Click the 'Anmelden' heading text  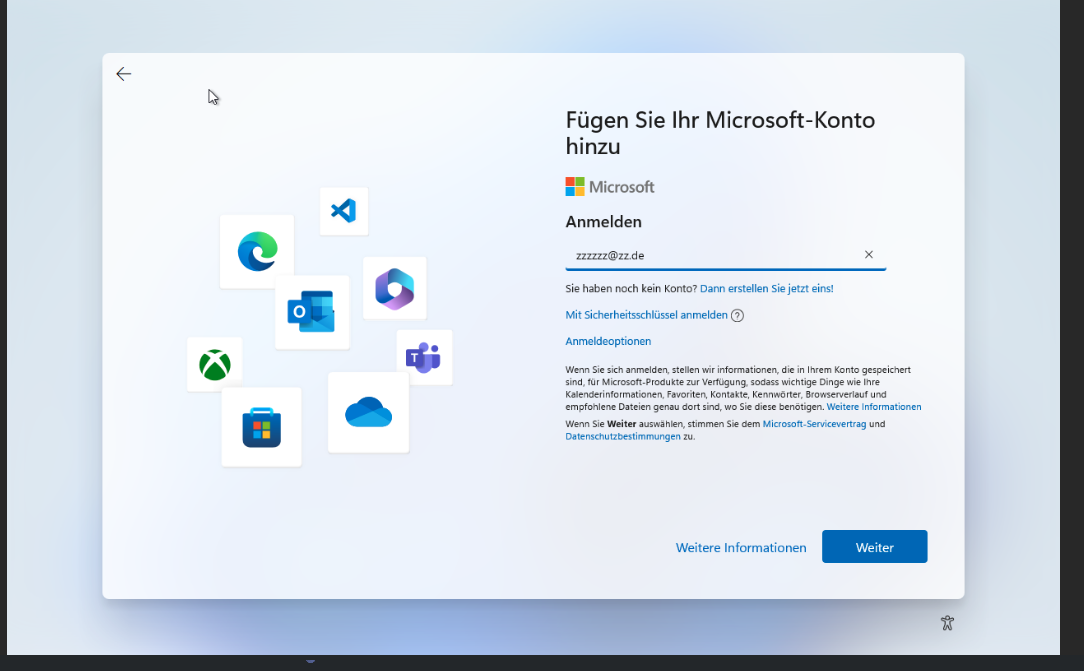point(604,222)
